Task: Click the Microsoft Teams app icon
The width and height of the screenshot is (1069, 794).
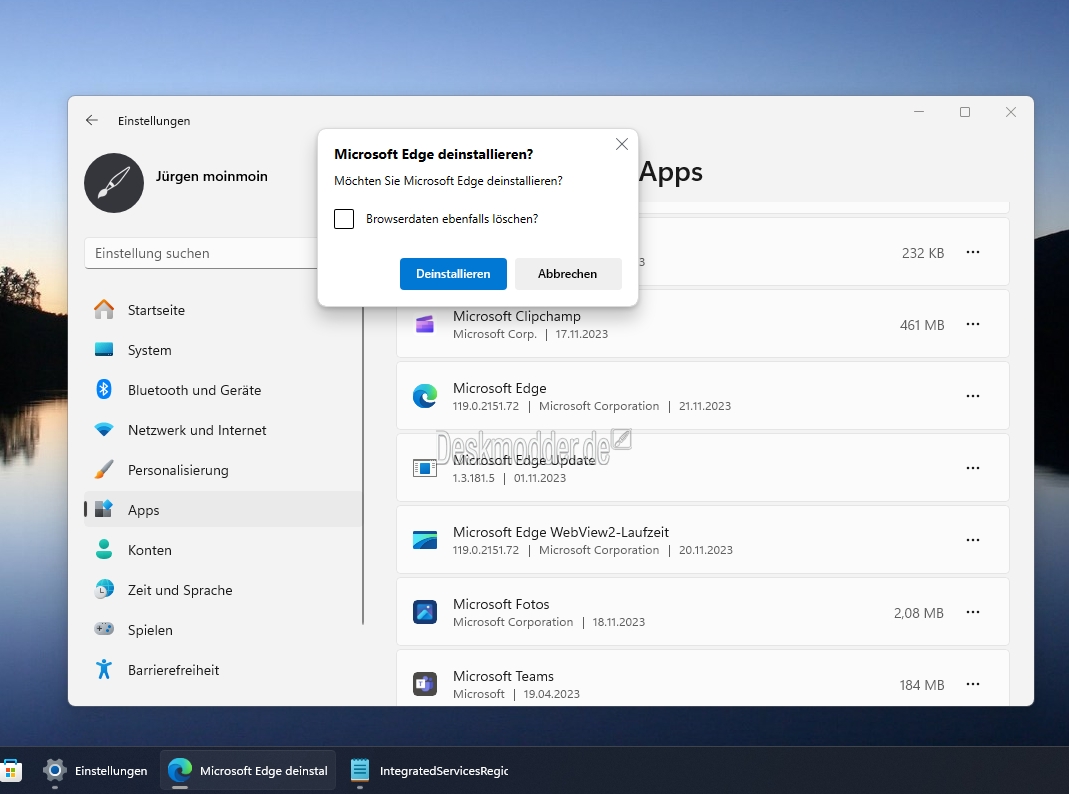Action: click(425, 684)
